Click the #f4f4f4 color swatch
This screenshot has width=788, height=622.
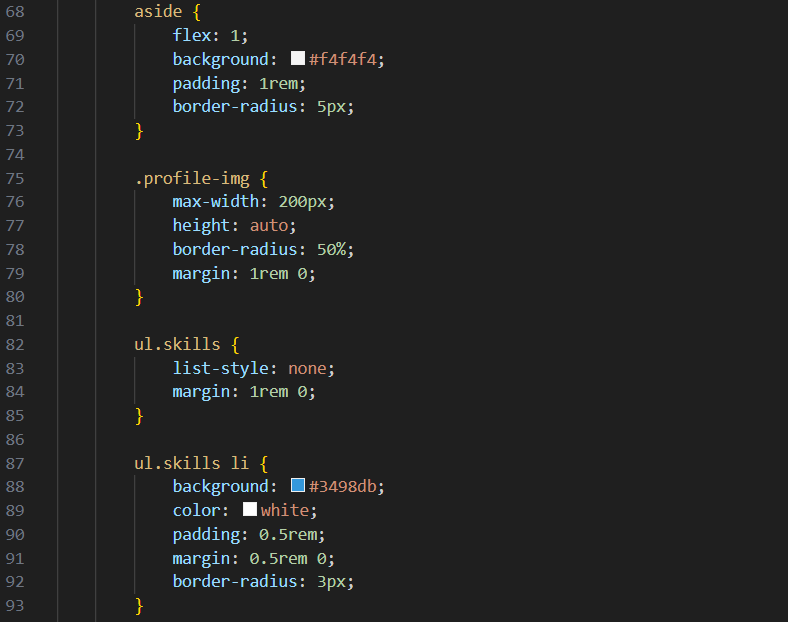tap(298, 59)
